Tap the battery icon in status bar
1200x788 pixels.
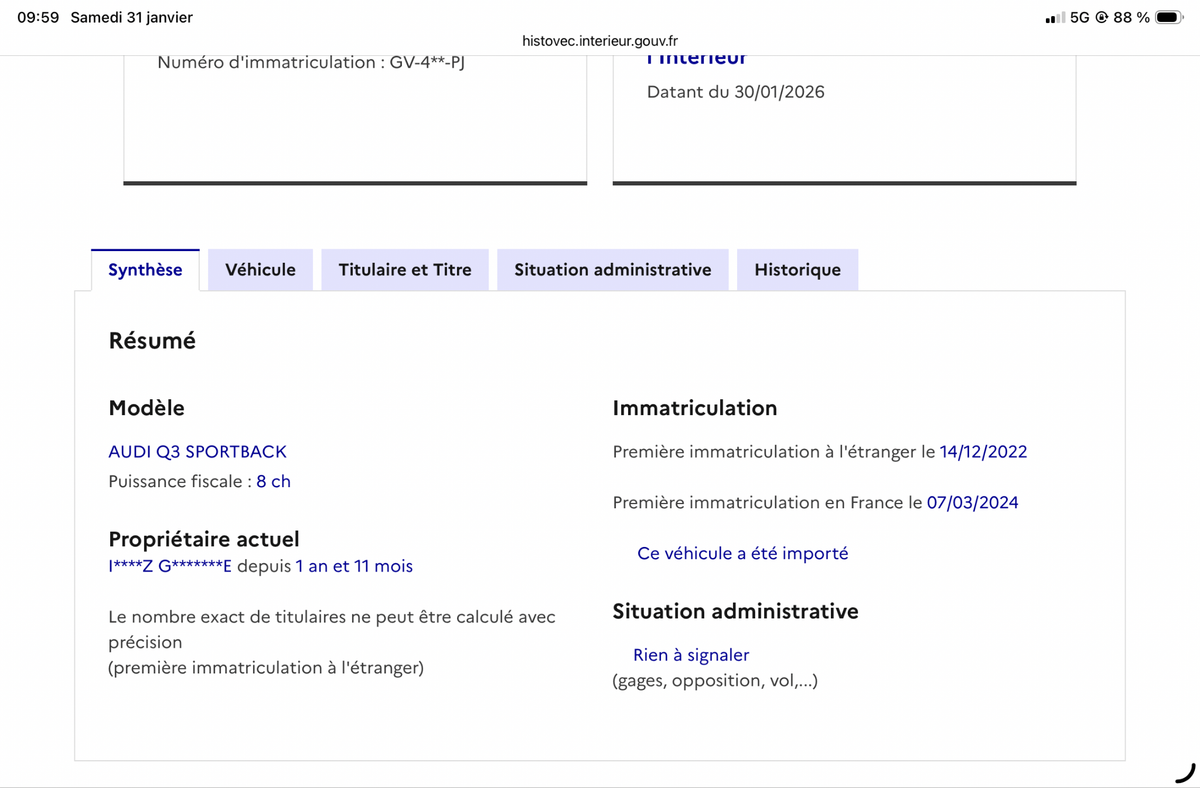[x=1168, y=17]
